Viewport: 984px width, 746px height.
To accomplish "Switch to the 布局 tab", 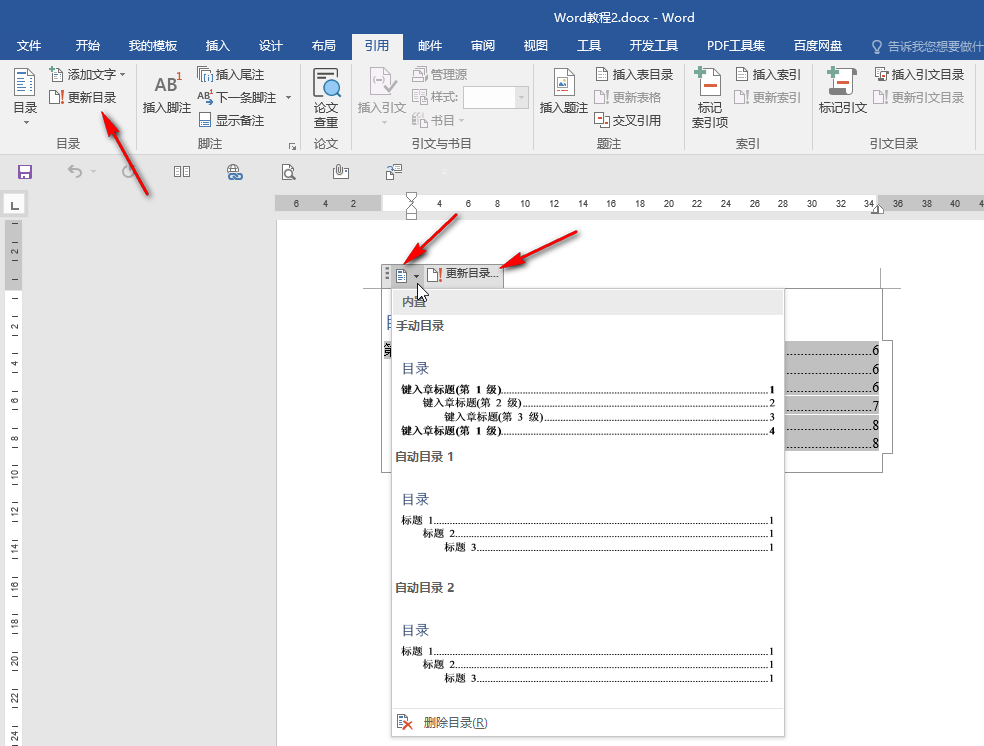I will tap(324, 46).
